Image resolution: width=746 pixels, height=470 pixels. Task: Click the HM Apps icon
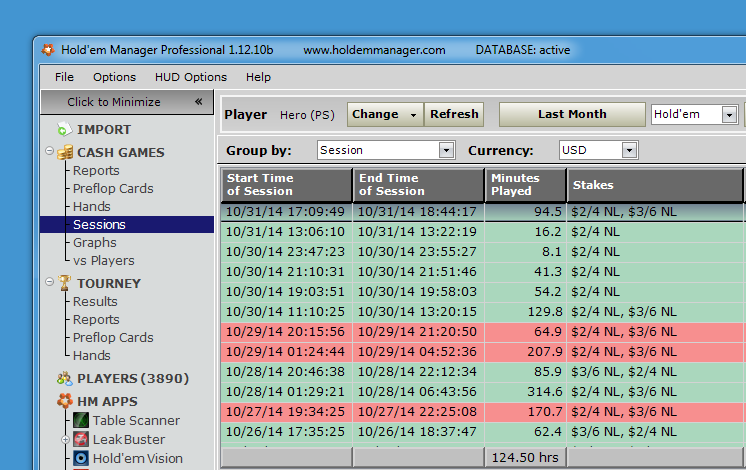tap(65, 401)
